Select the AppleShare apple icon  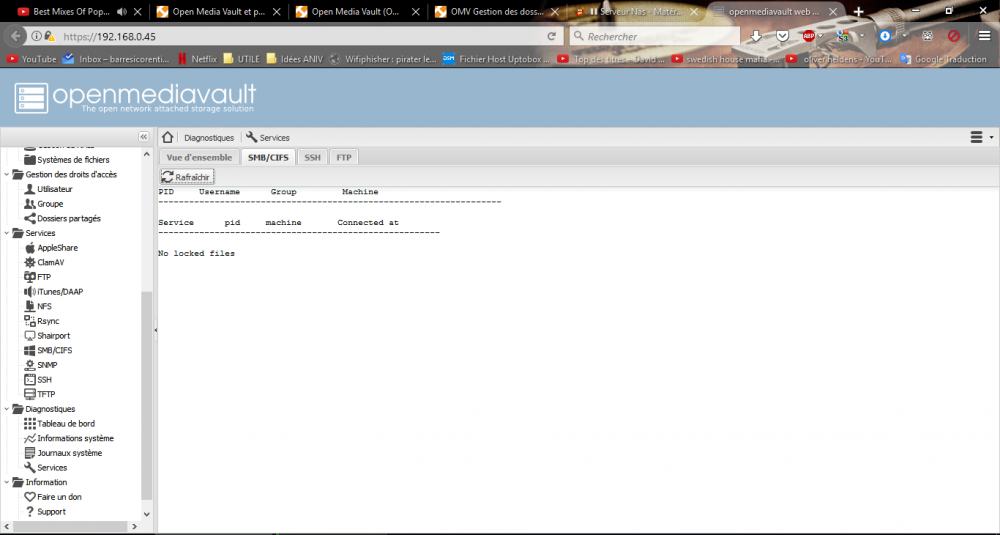(x=29, y=247)
